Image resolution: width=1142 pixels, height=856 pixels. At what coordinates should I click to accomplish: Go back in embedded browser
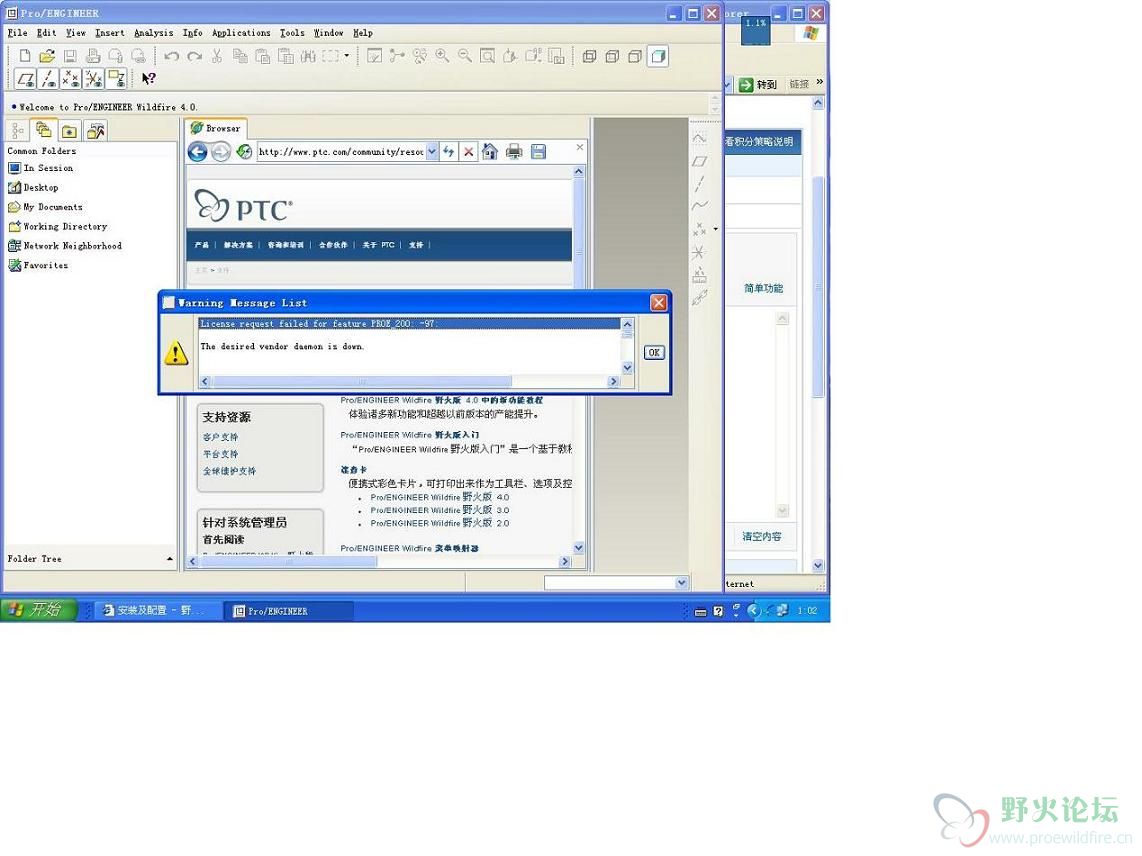click(x=197, y=152)
